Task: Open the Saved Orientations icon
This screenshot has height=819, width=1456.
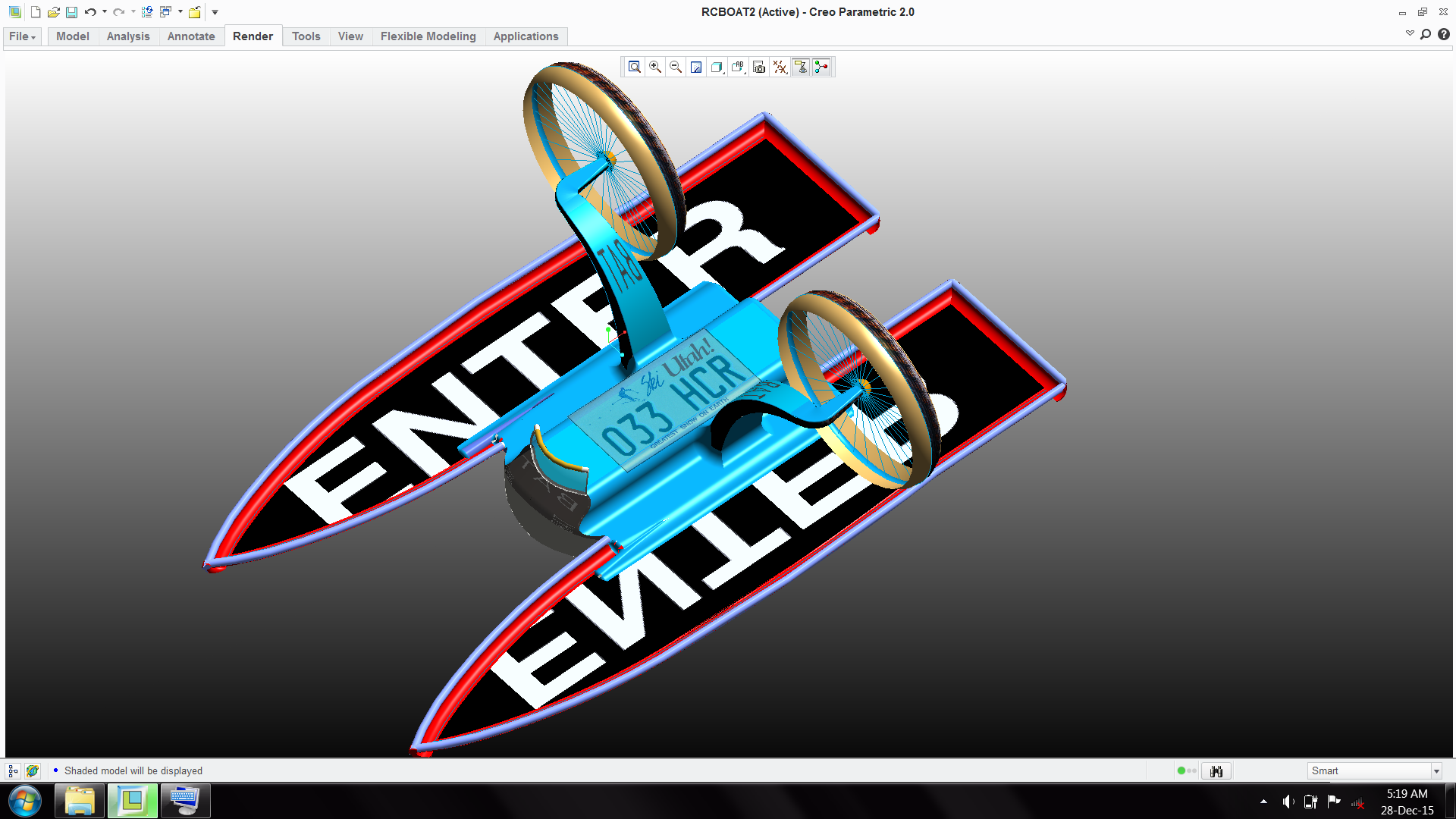Action: pos(738,67)
